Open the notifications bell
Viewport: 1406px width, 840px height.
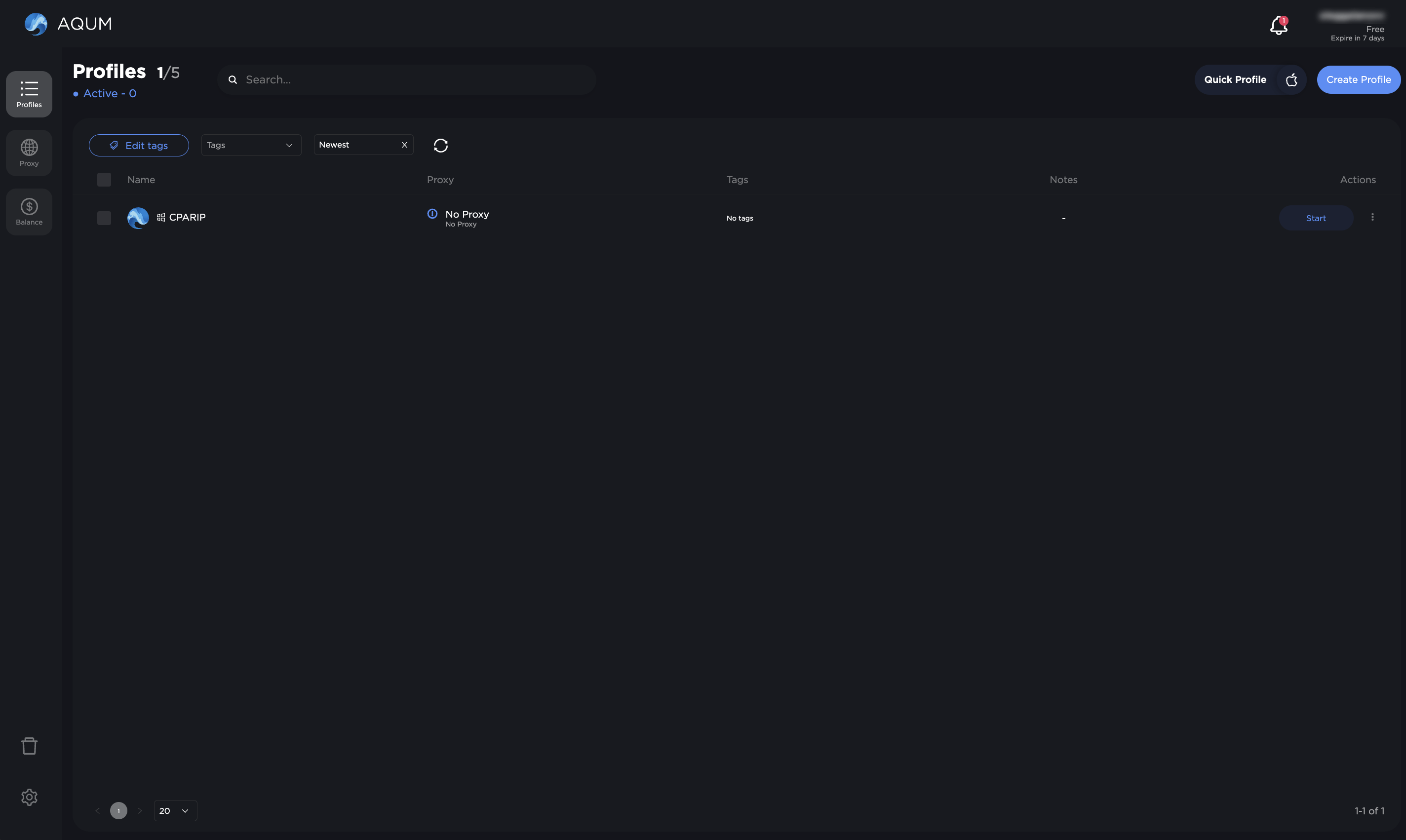tap(1279, 26)
